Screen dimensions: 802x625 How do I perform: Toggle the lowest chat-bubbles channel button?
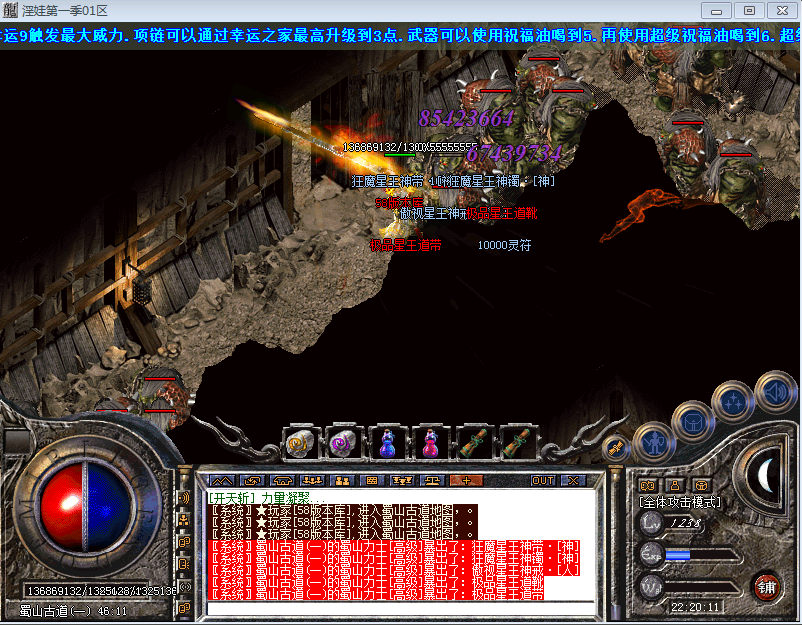184,609
